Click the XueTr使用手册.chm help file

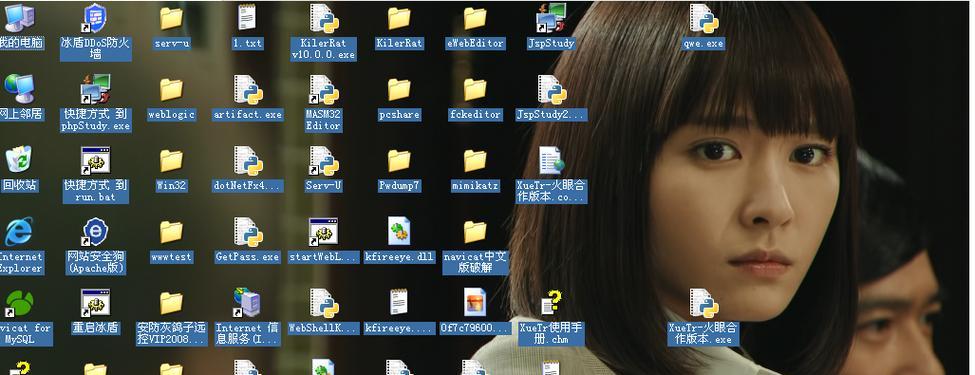551,303
